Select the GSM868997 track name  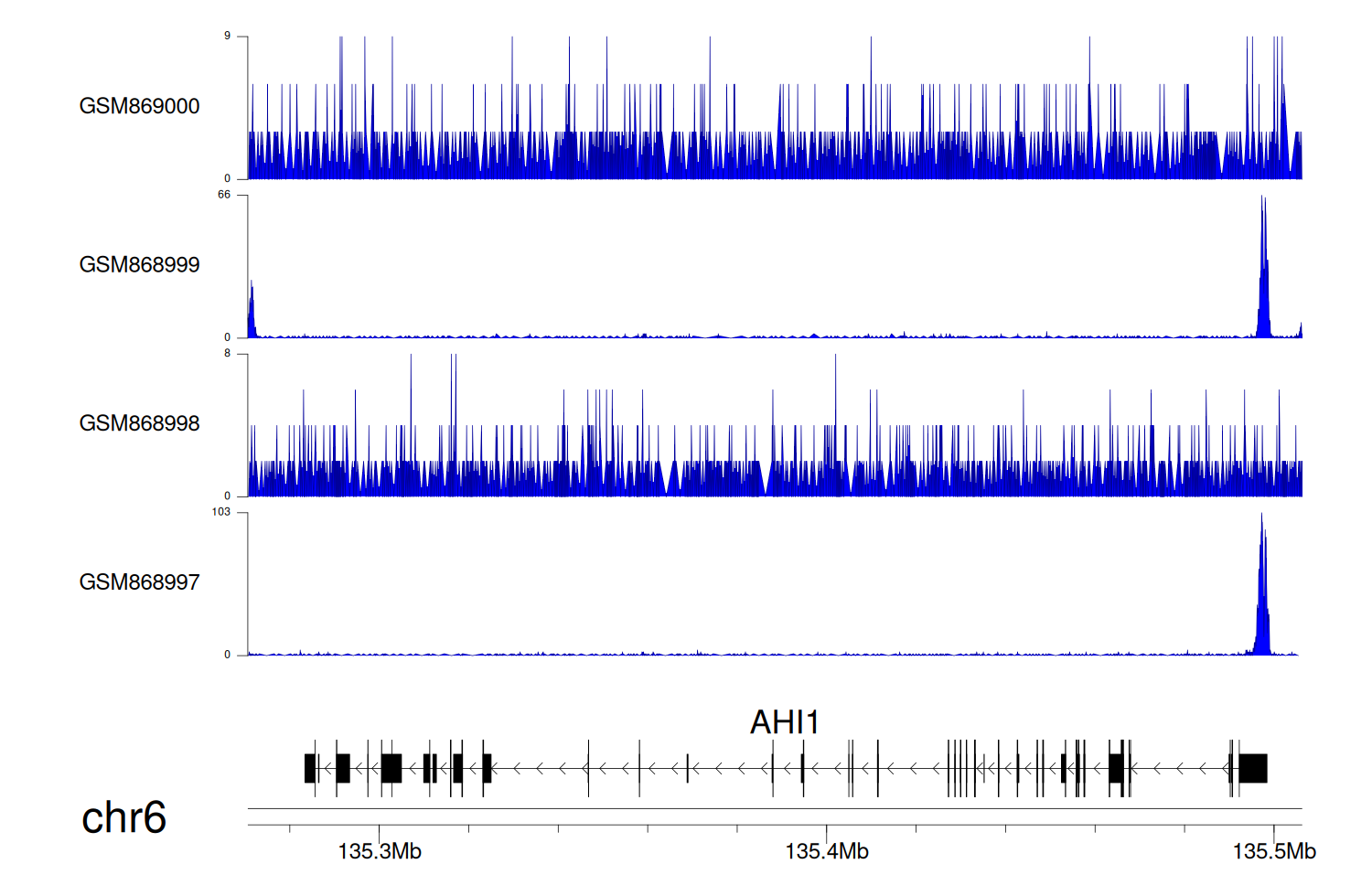tap(139, 582)
